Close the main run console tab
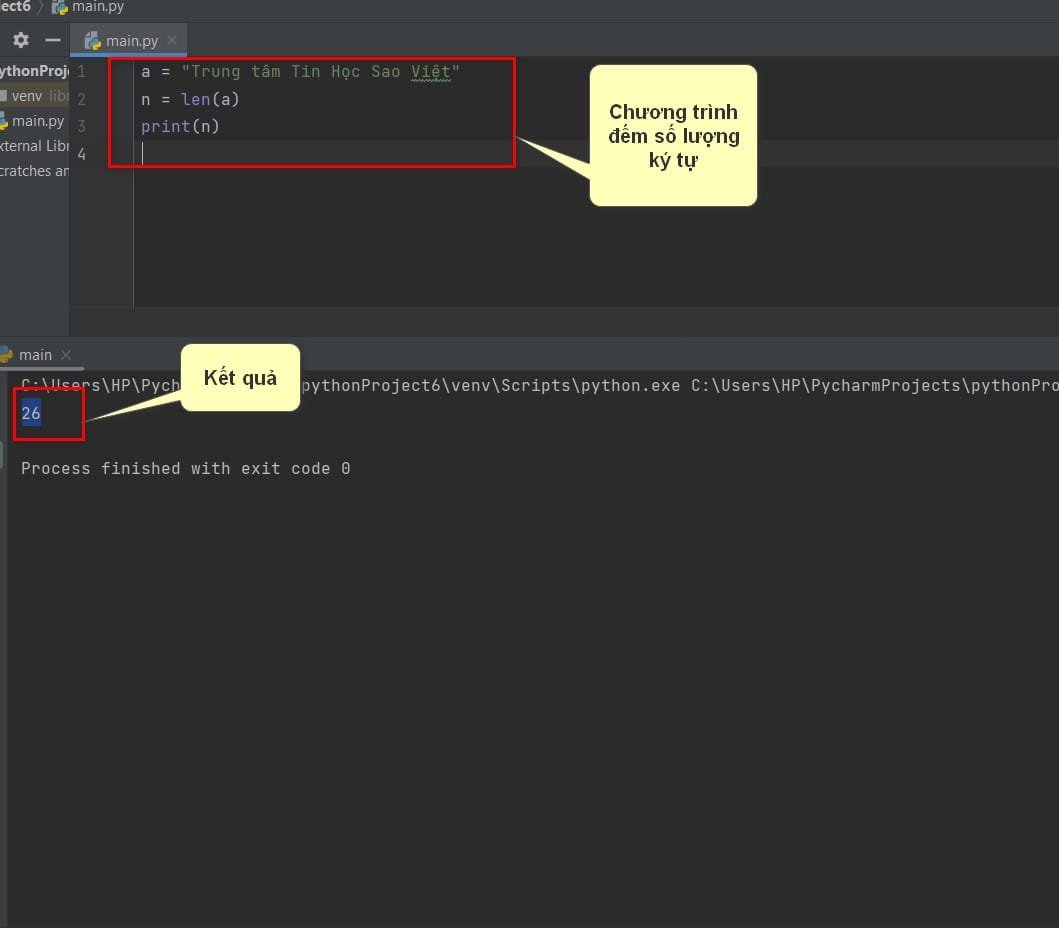The height and width of the screenshot is (928, 1059). coord(66,355)
